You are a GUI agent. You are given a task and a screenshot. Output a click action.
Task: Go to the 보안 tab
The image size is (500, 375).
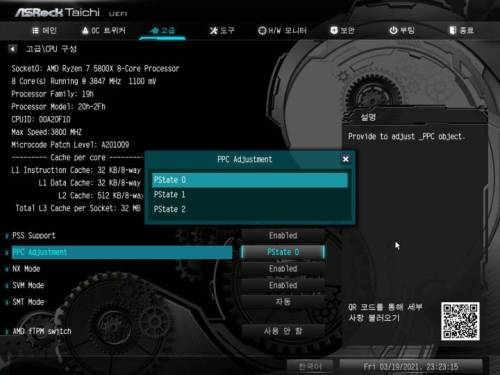[x=342, y=31]
